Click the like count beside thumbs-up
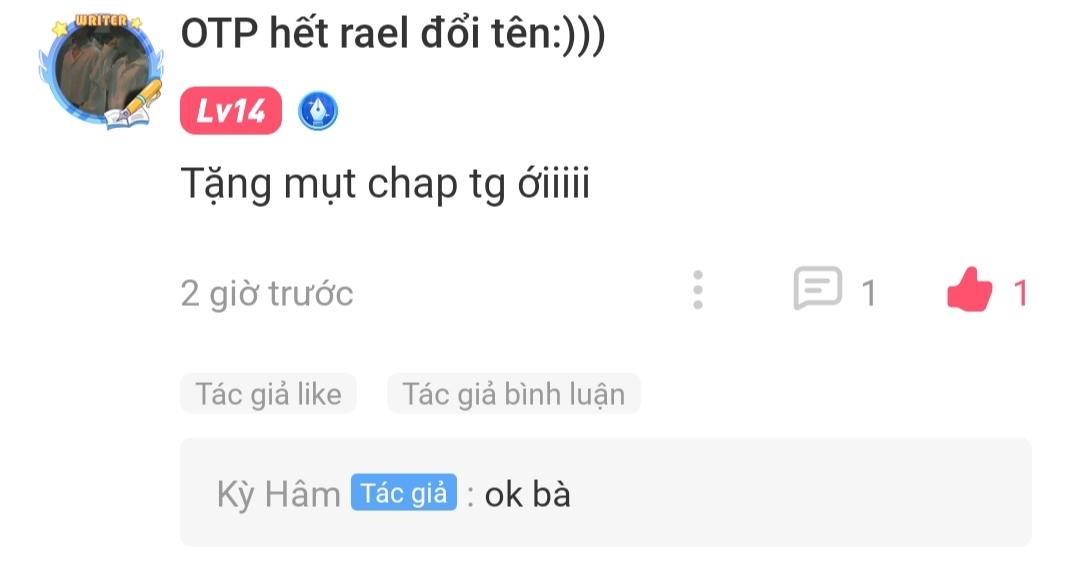 click(1021, 293)
